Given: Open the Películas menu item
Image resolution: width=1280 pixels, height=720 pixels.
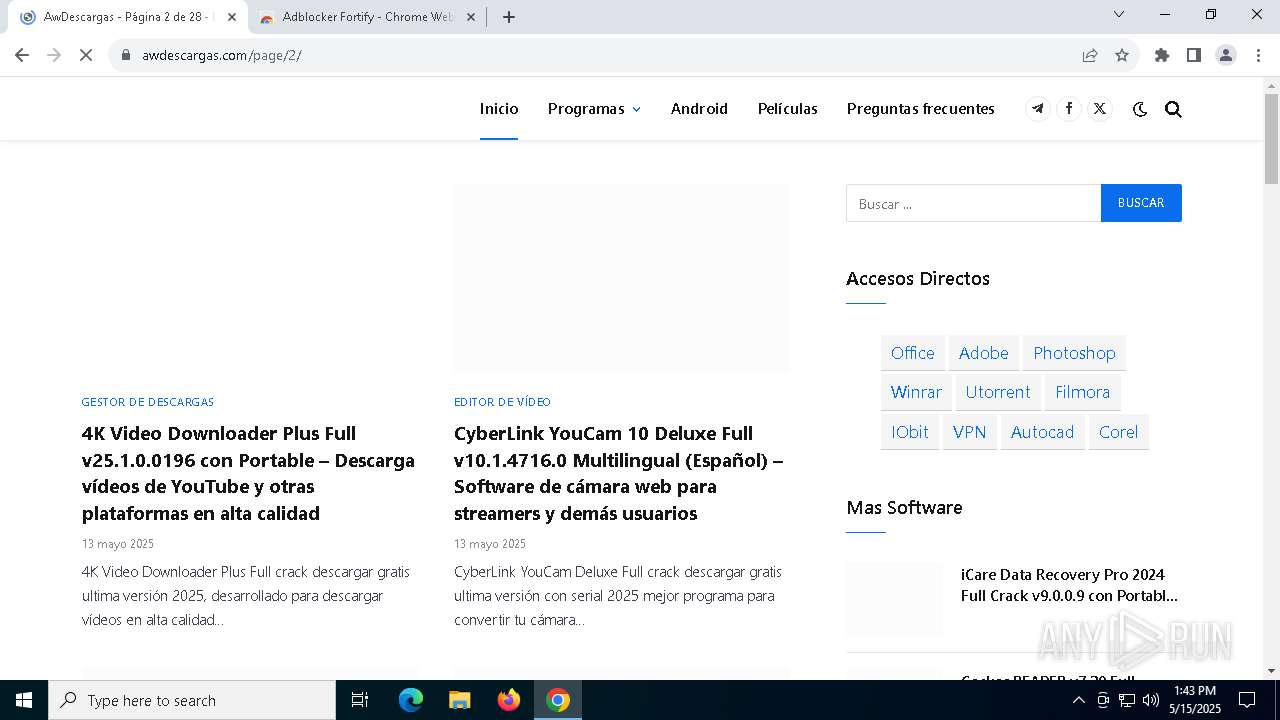Looking at the screenshot, I should (788, 109).
